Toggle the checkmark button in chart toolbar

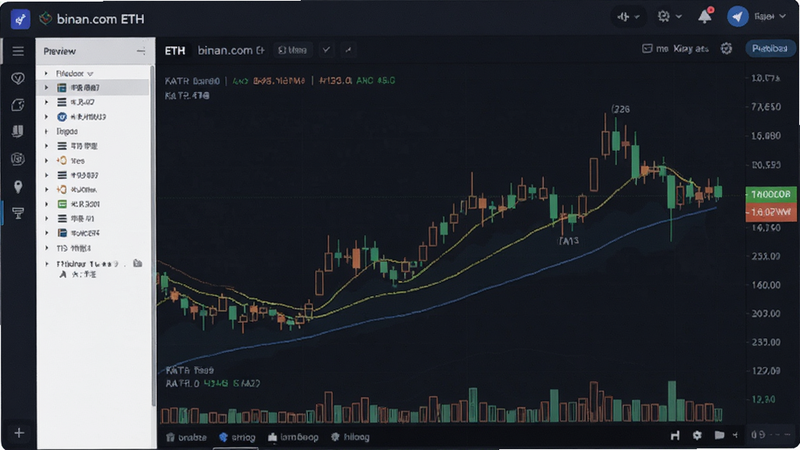327,50
